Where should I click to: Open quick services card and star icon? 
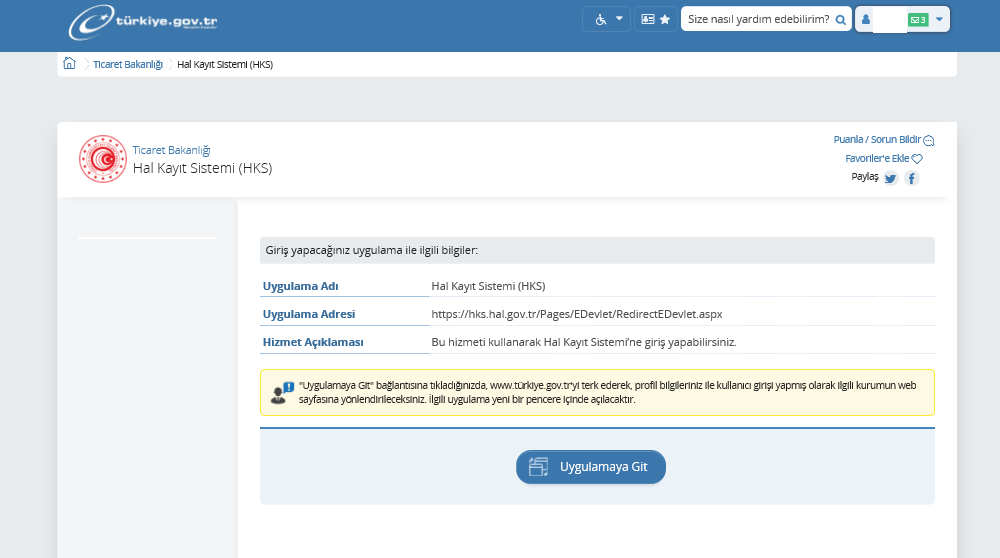[x=656, y=19]
